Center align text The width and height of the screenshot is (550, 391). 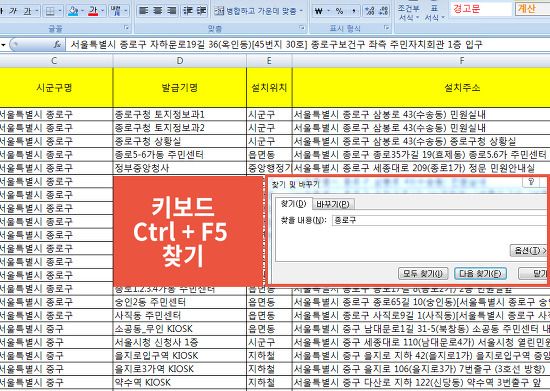[158, 11]
